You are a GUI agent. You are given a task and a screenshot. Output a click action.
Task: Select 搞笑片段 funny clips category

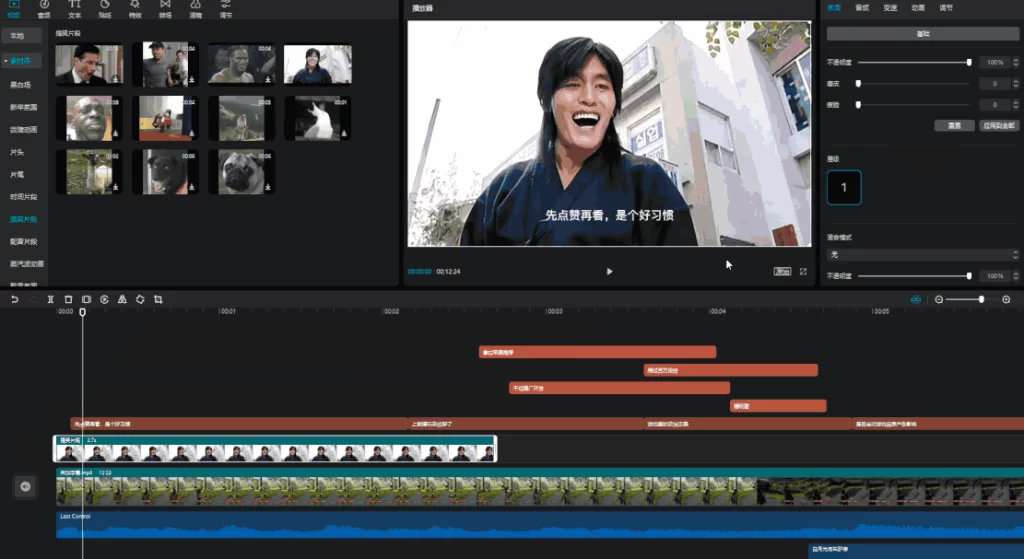tap(24, 219)
